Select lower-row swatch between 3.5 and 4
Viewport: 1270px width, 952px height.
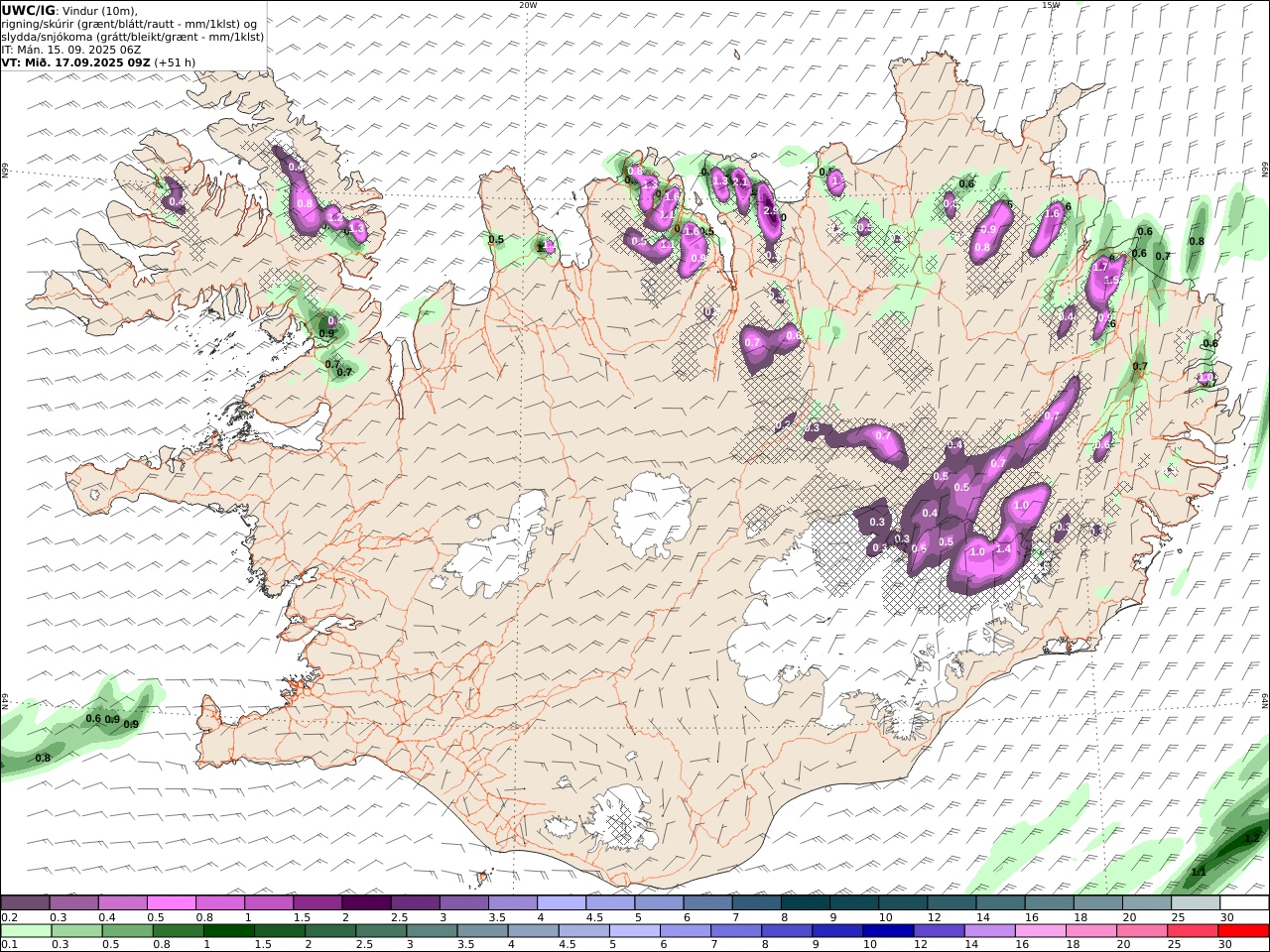click(482, 931)
